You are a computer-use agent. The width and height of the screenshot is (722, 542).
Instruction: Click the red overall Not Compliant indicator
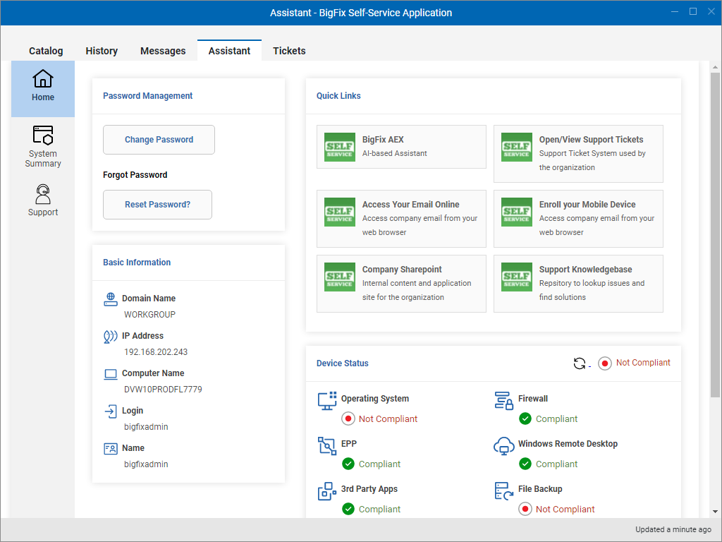pyautogui.click(x=605, y=363)
